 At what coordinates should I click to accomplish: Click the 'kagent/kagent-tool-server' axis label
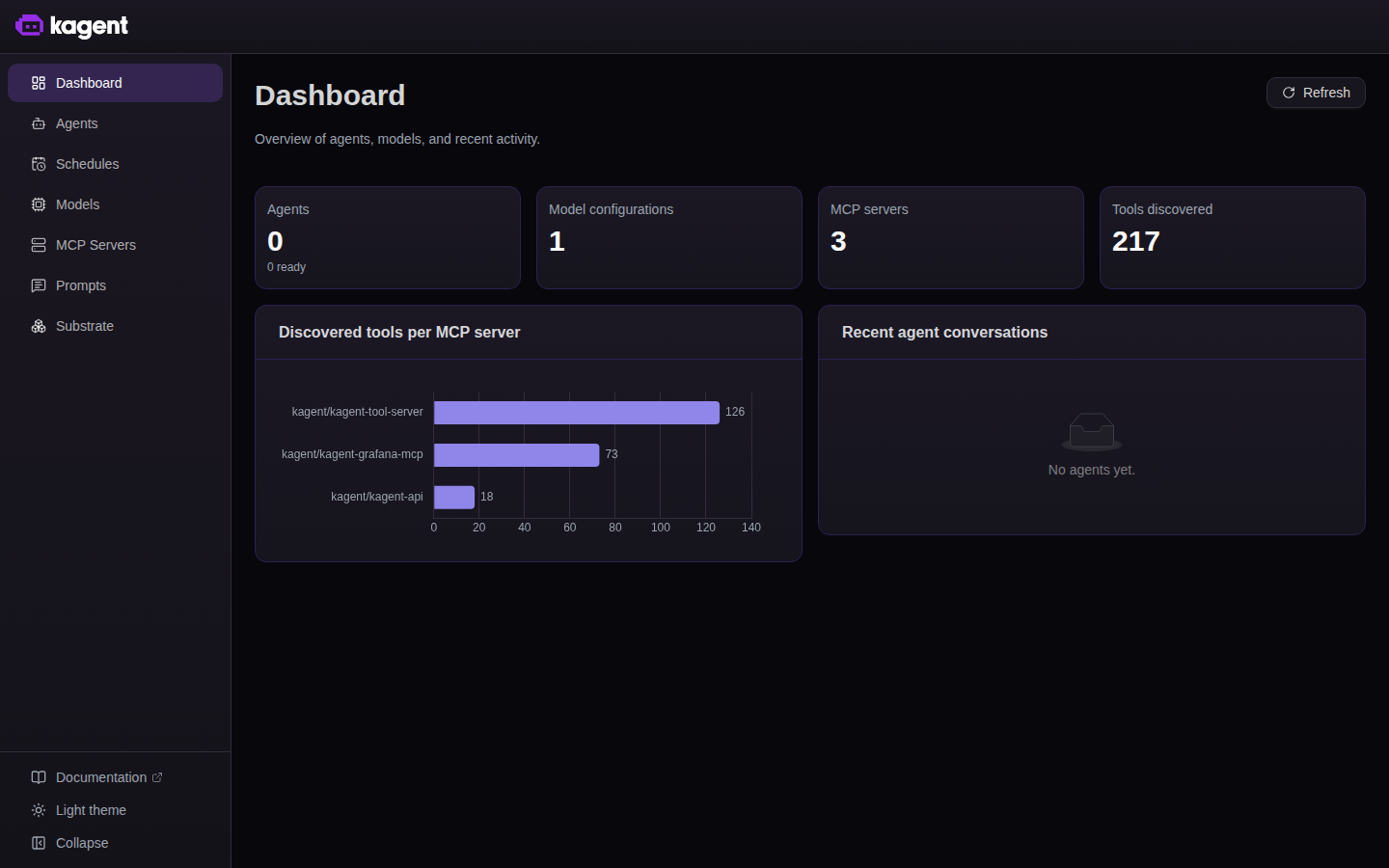pos(357,412)
